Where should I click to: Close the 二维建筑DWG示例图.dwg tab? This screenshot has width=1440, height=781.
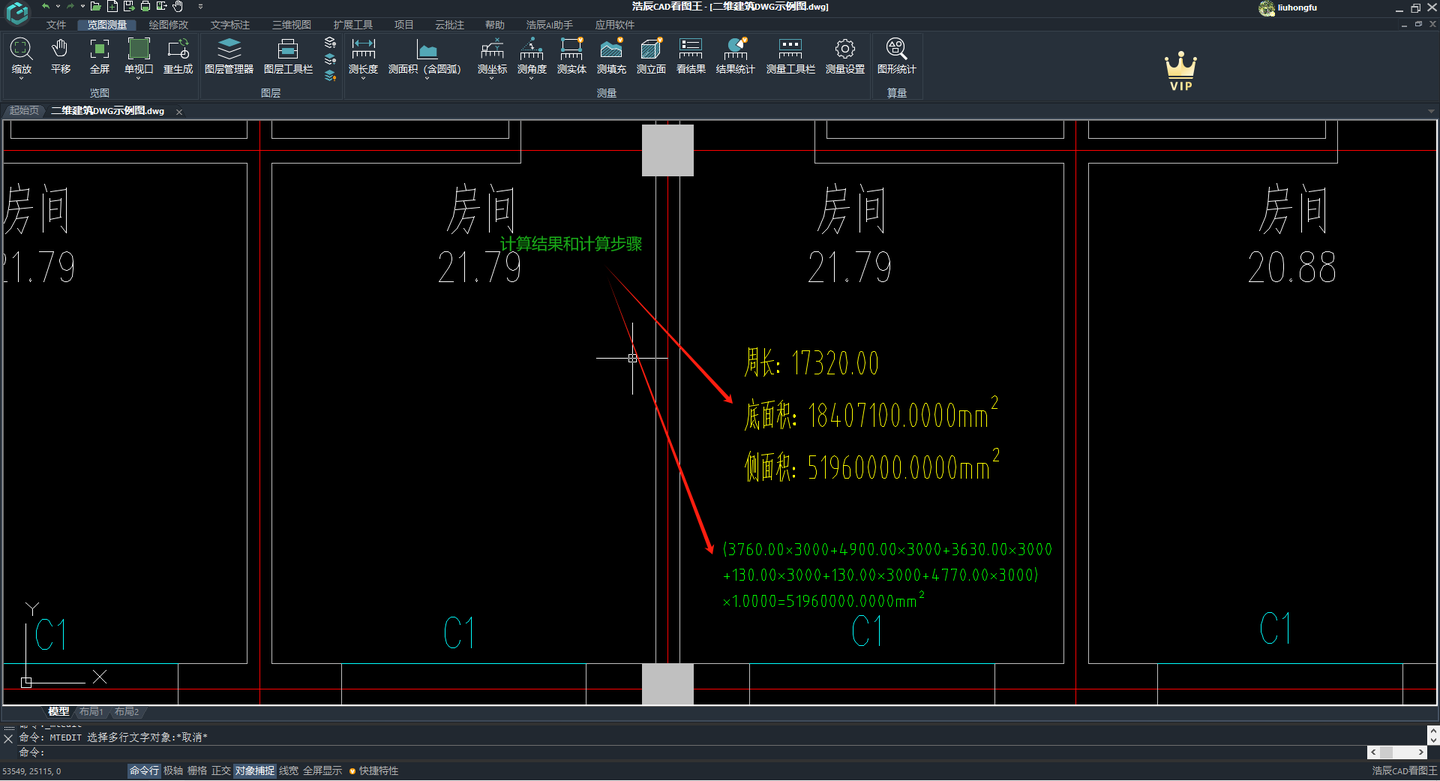[x=179, y=112]
